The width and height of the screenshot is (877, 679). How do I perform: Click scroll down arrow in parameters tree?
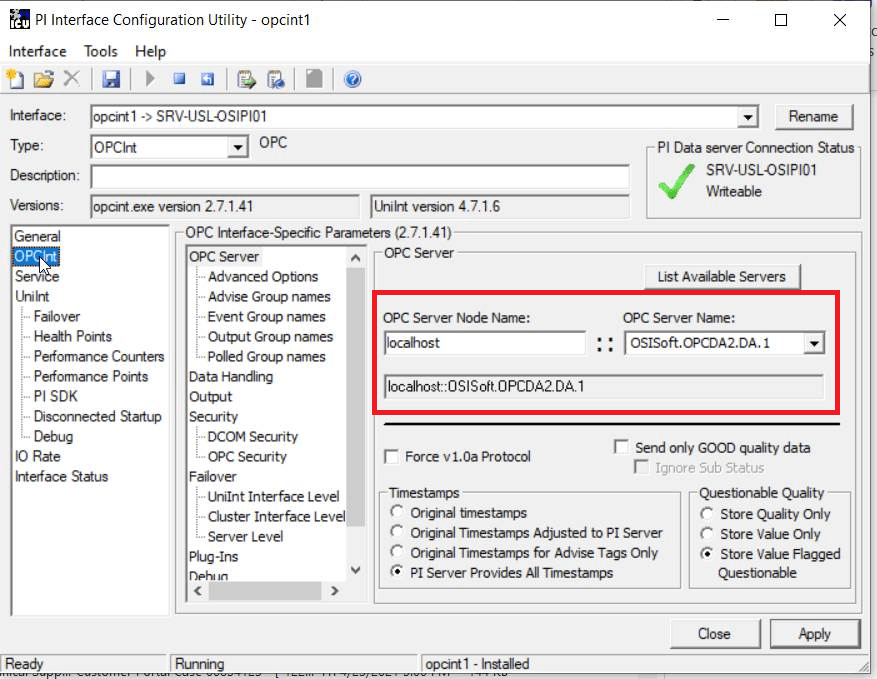click(x=355, y=570)
